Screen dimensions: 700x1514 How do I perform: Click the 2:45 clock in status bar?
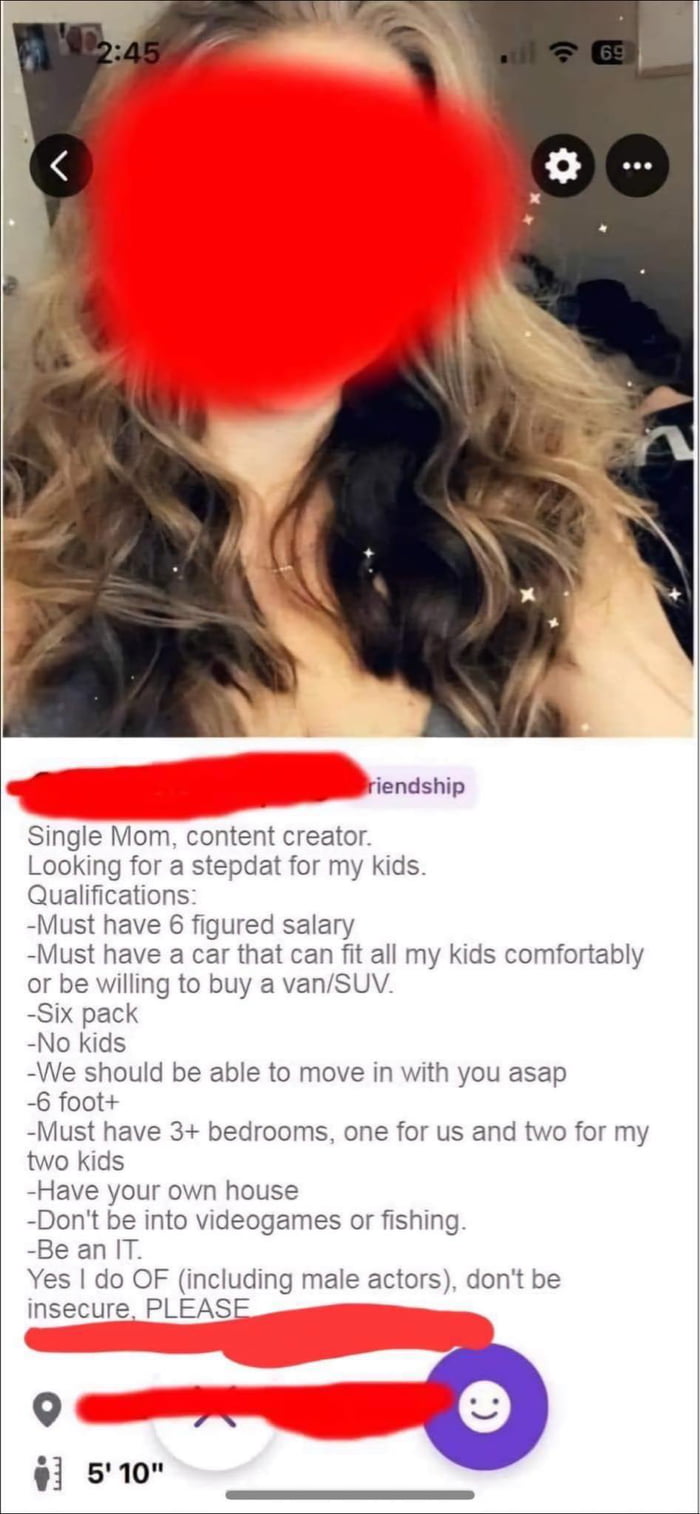(x=128, y=54)
